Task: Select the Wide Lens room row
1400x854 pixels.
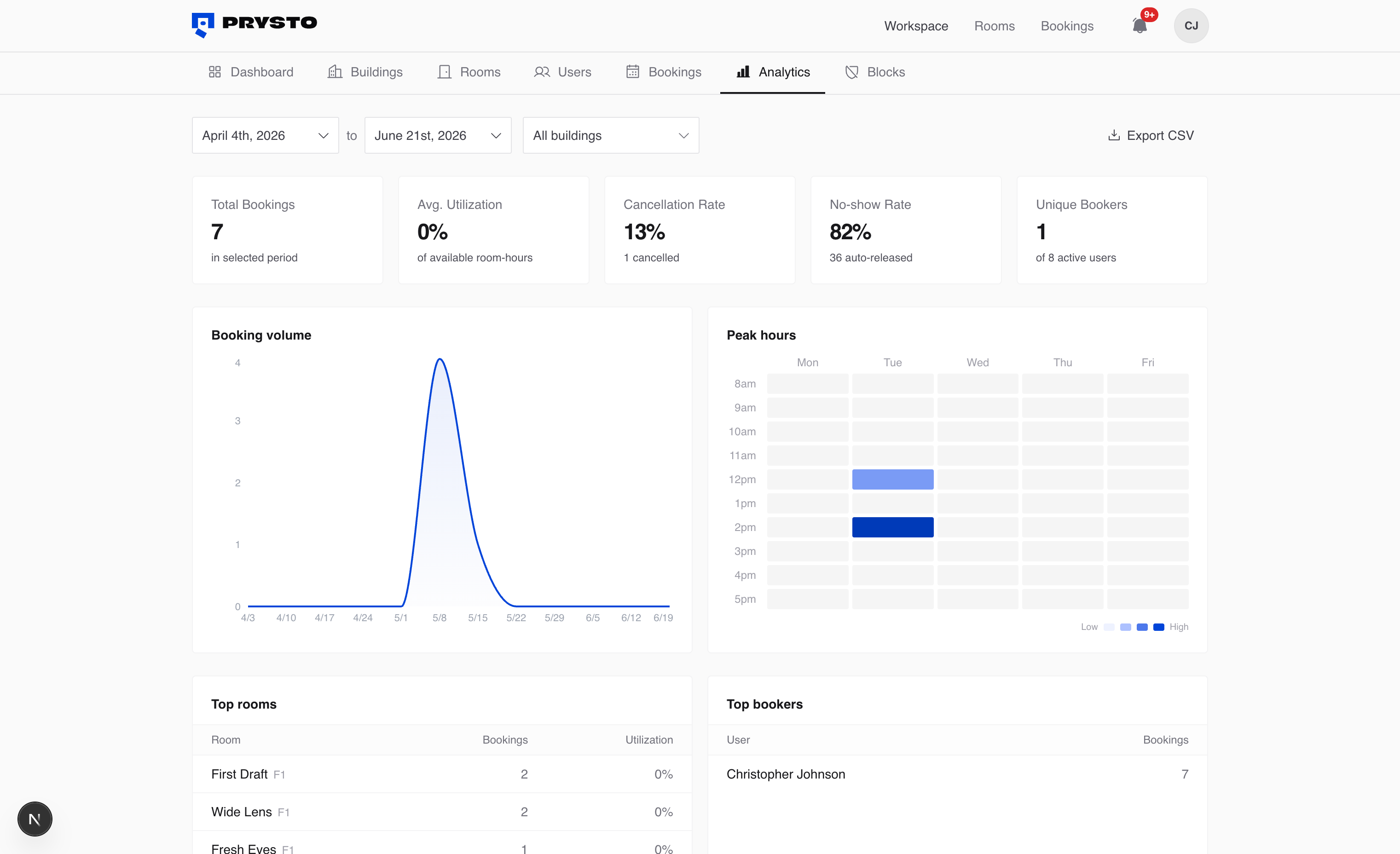Action: pyautogui.click(x=442, y=812)
